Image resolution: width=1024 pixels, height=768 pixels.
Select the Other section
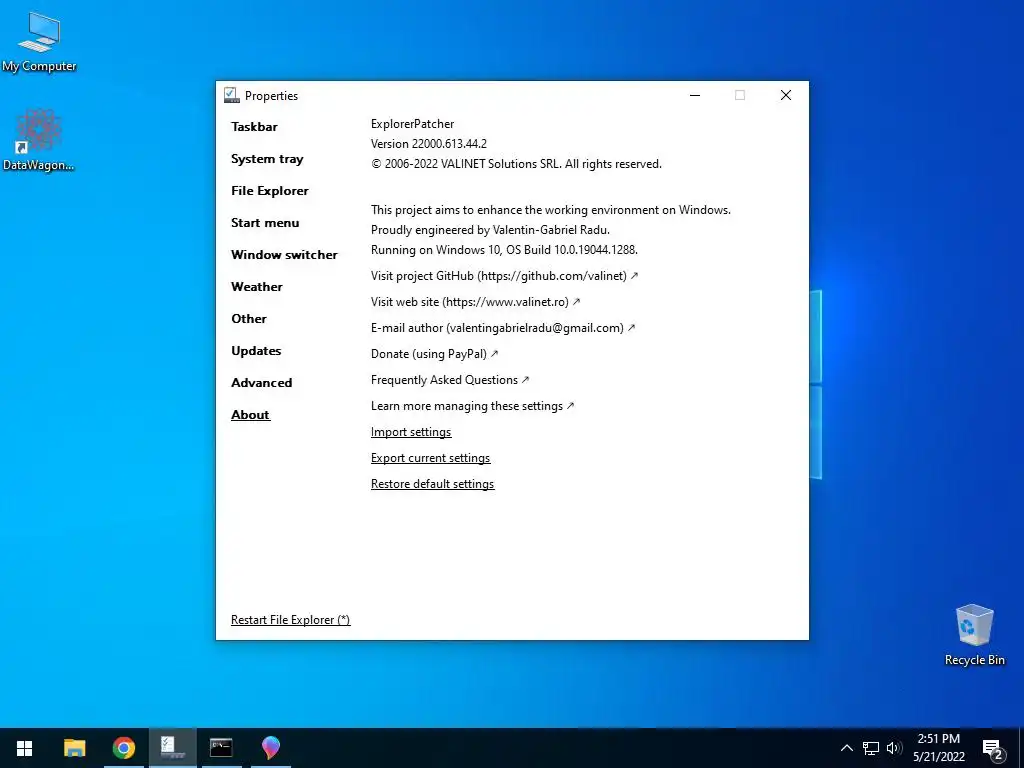coord(249,319)
